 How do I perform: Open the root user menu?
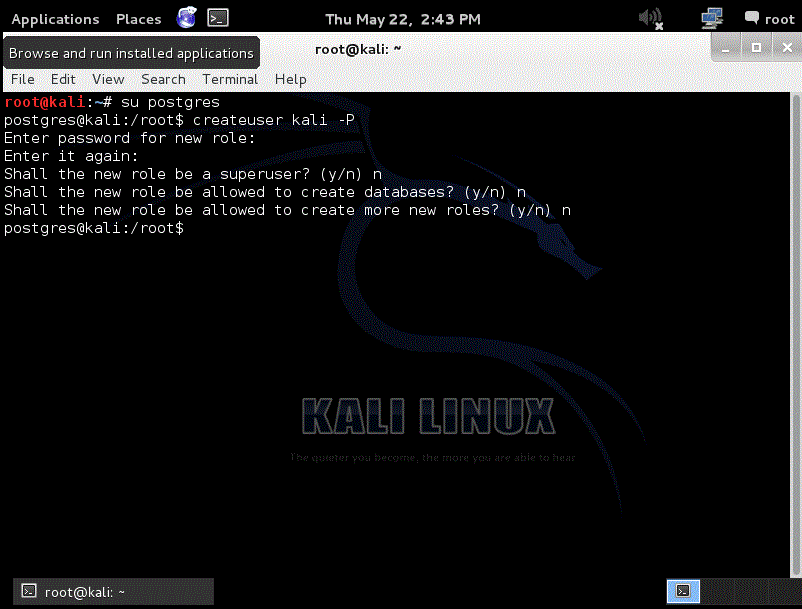[769, 19]
